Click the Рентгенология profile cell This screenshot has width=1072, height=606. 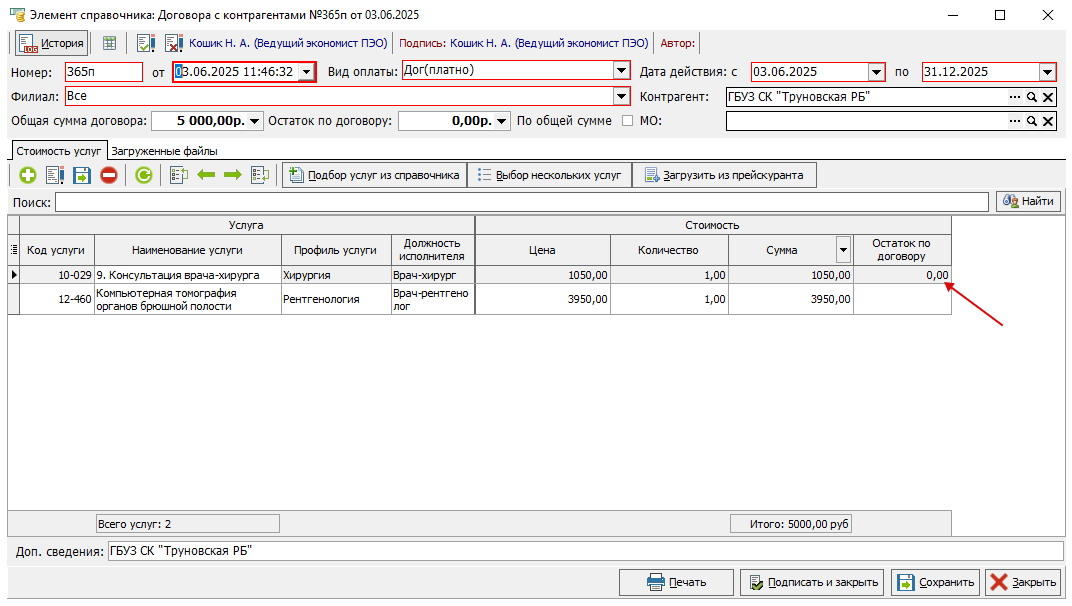336,300
